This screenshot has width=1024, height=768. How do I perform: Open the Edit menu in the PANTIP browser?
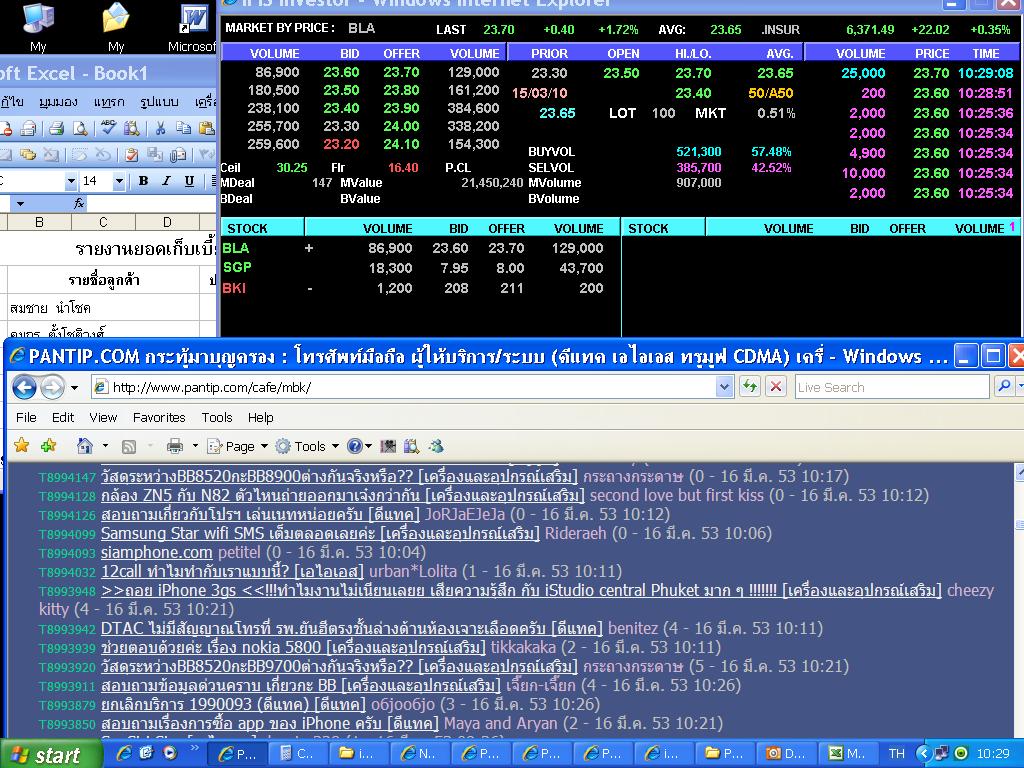click(x=63, y=417)
